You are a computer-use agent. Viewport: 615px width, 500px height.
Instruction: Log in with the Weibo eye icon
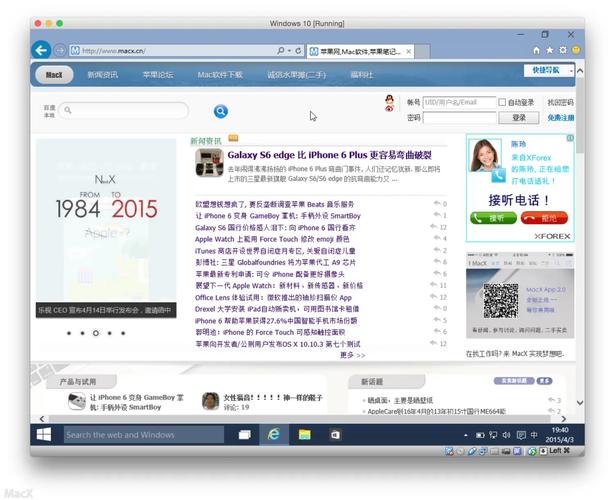click(x=389, y=108)
